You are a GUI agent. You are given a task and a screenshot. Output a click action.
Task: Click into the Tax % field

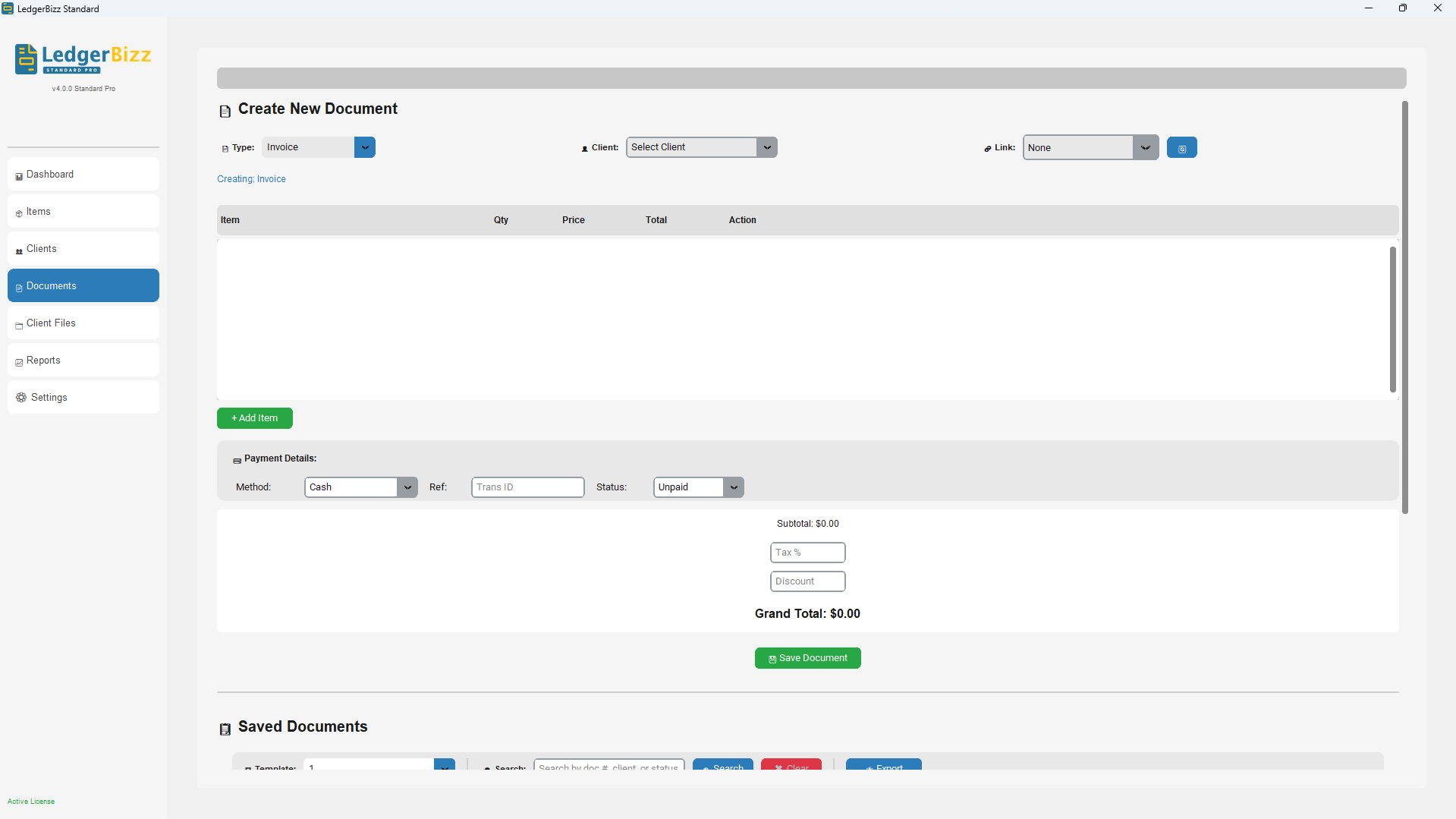(x=808, y=553)
